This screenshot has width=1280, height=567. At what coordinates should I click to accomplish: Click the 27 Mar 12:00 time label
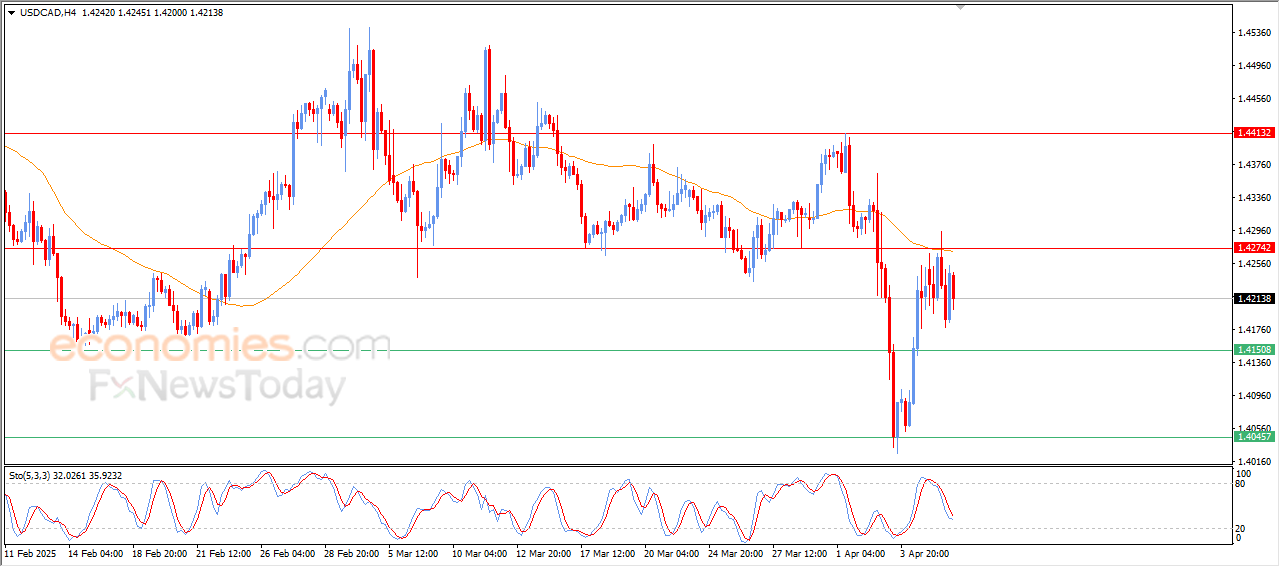pyautogui.click(x=800, y=552)
